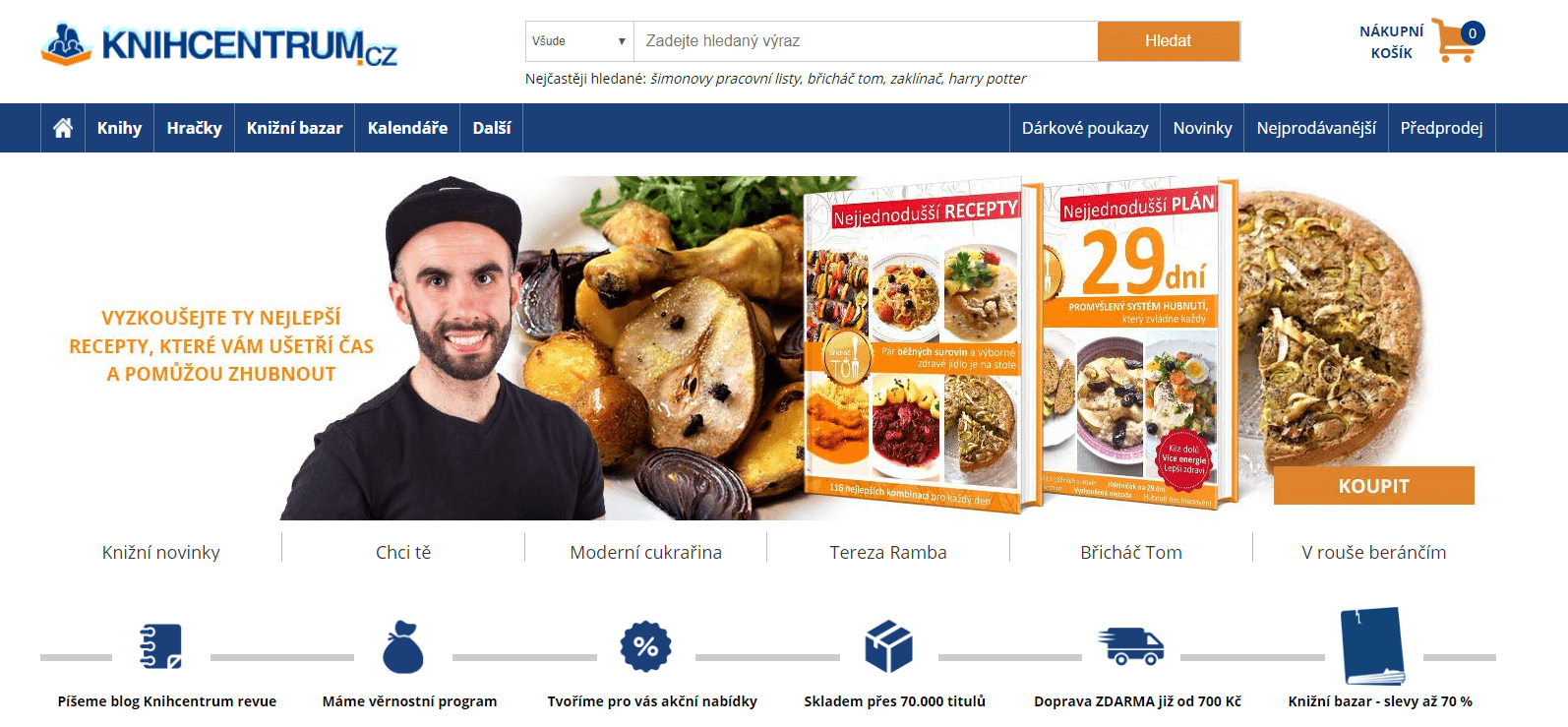Open the Knihy category menu
This screenshot has width=1568, height=727.
pyautogui.click(x=119, y=128)
